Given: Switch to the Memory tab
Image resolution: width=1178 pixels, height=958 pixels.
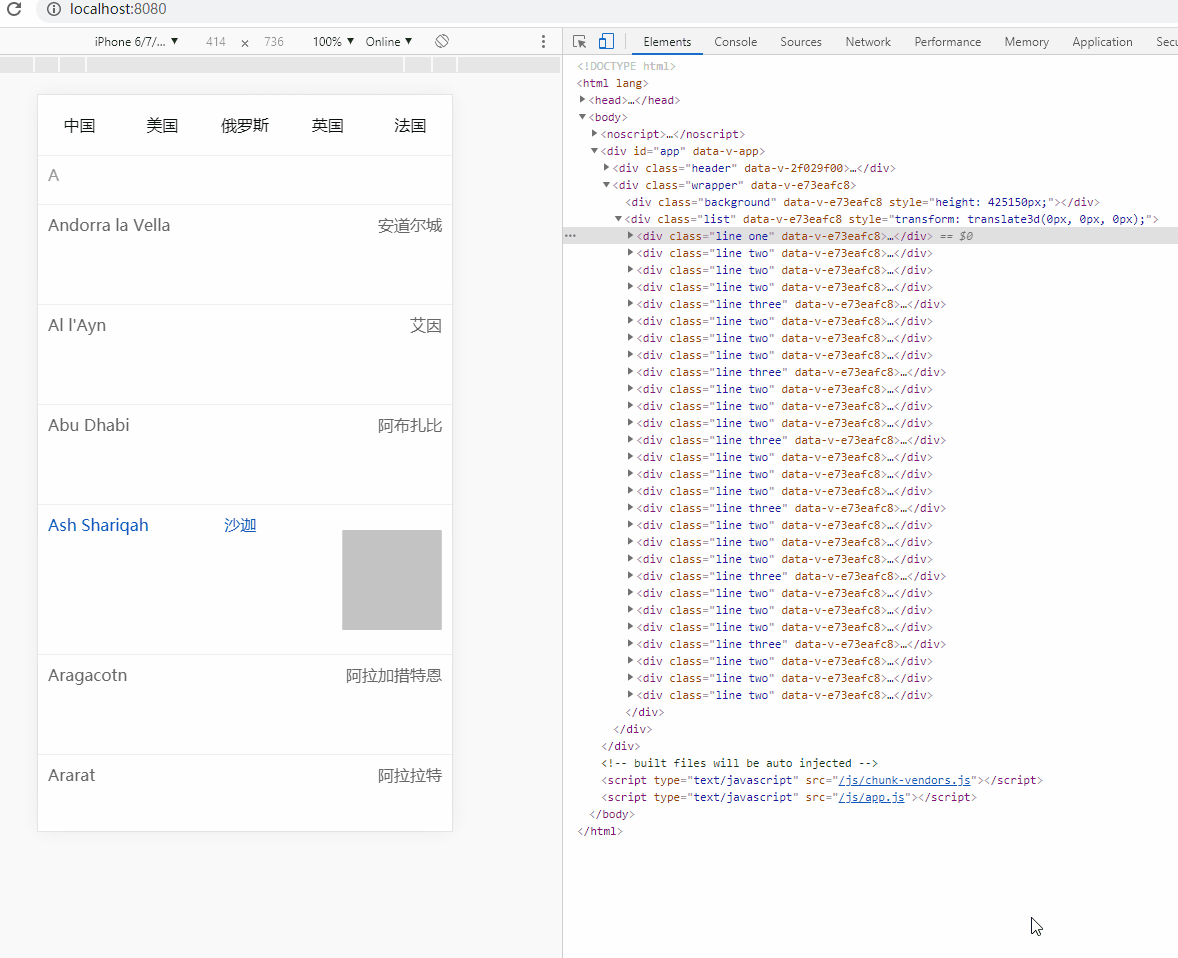Looking at the screenshot, I should [1026, 42].
